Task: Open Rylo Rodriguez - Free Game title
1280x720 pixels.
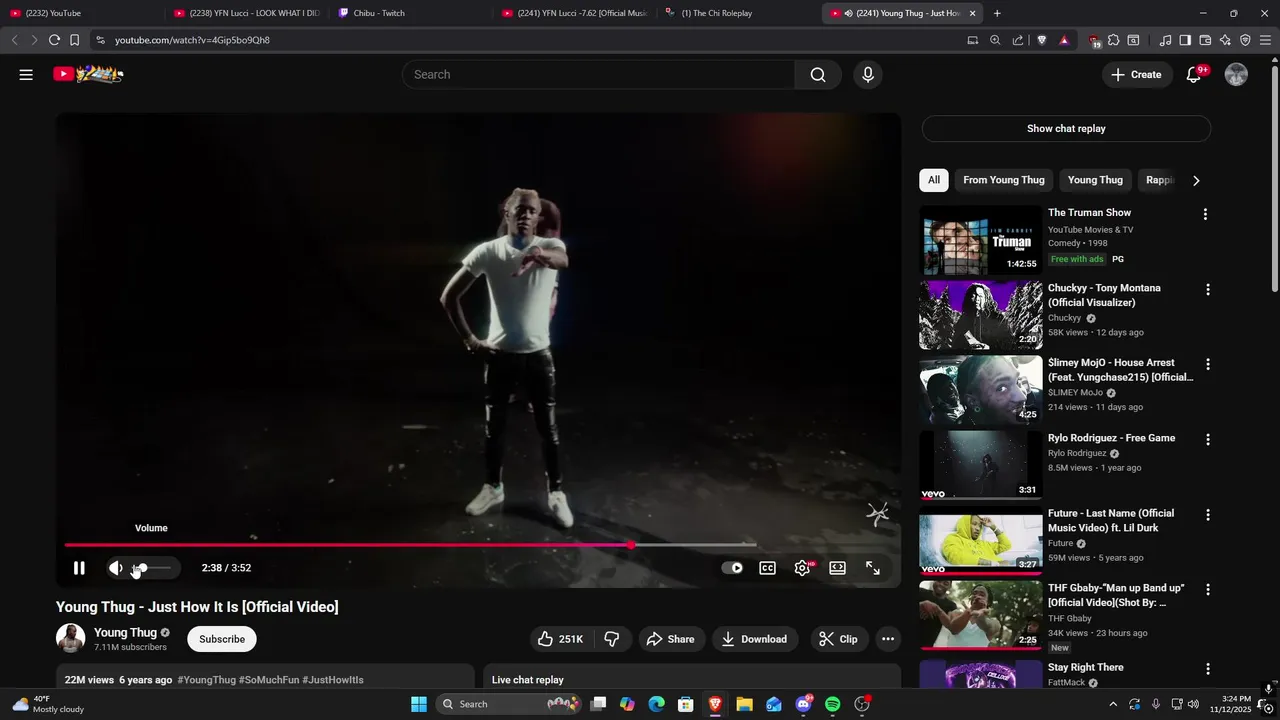Action: pyautogui.click(x=1111, y=438)
